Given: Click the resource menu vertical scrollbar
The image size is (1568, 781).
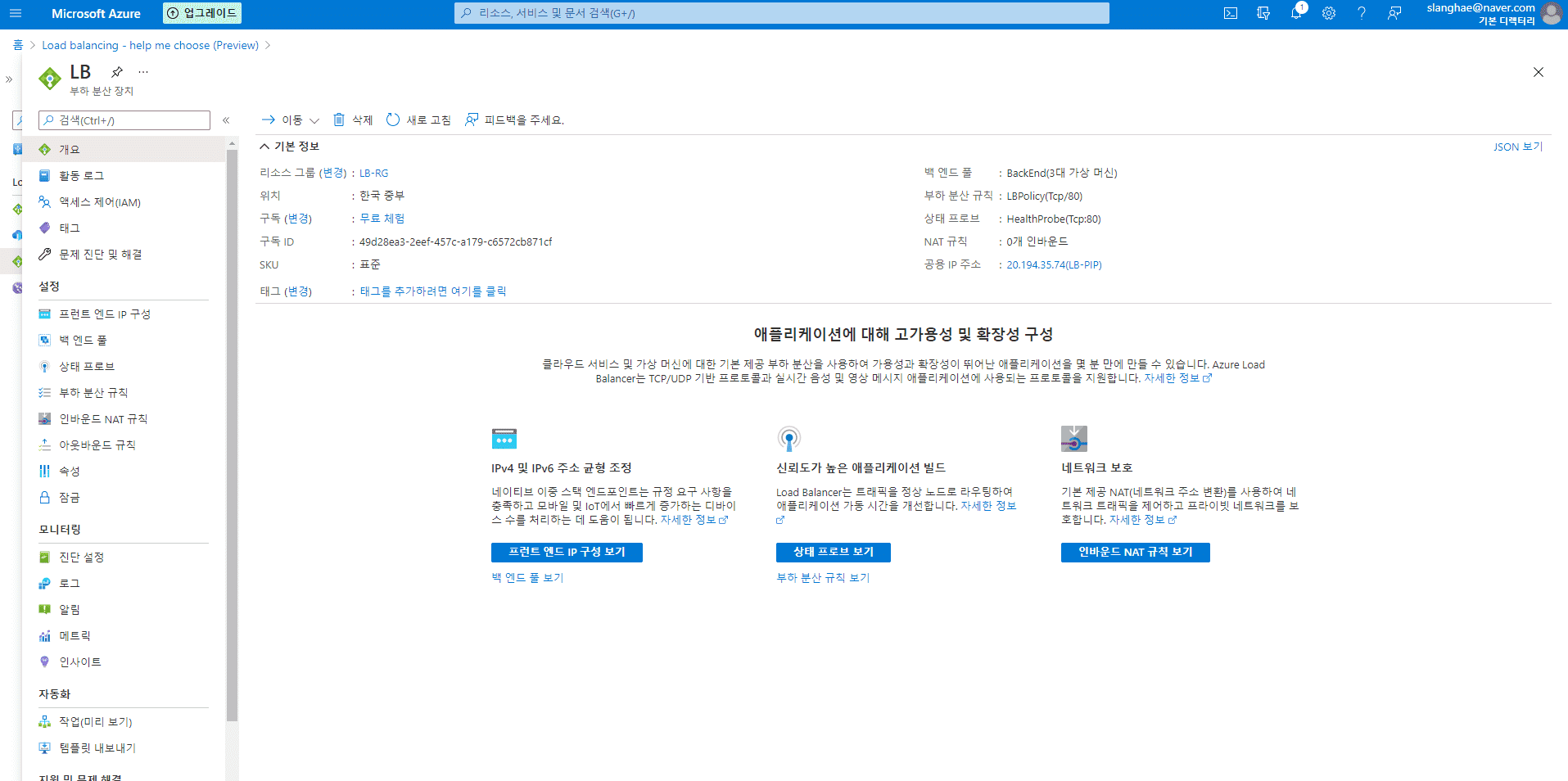Looking at the screenshot, I should (233, 434).
